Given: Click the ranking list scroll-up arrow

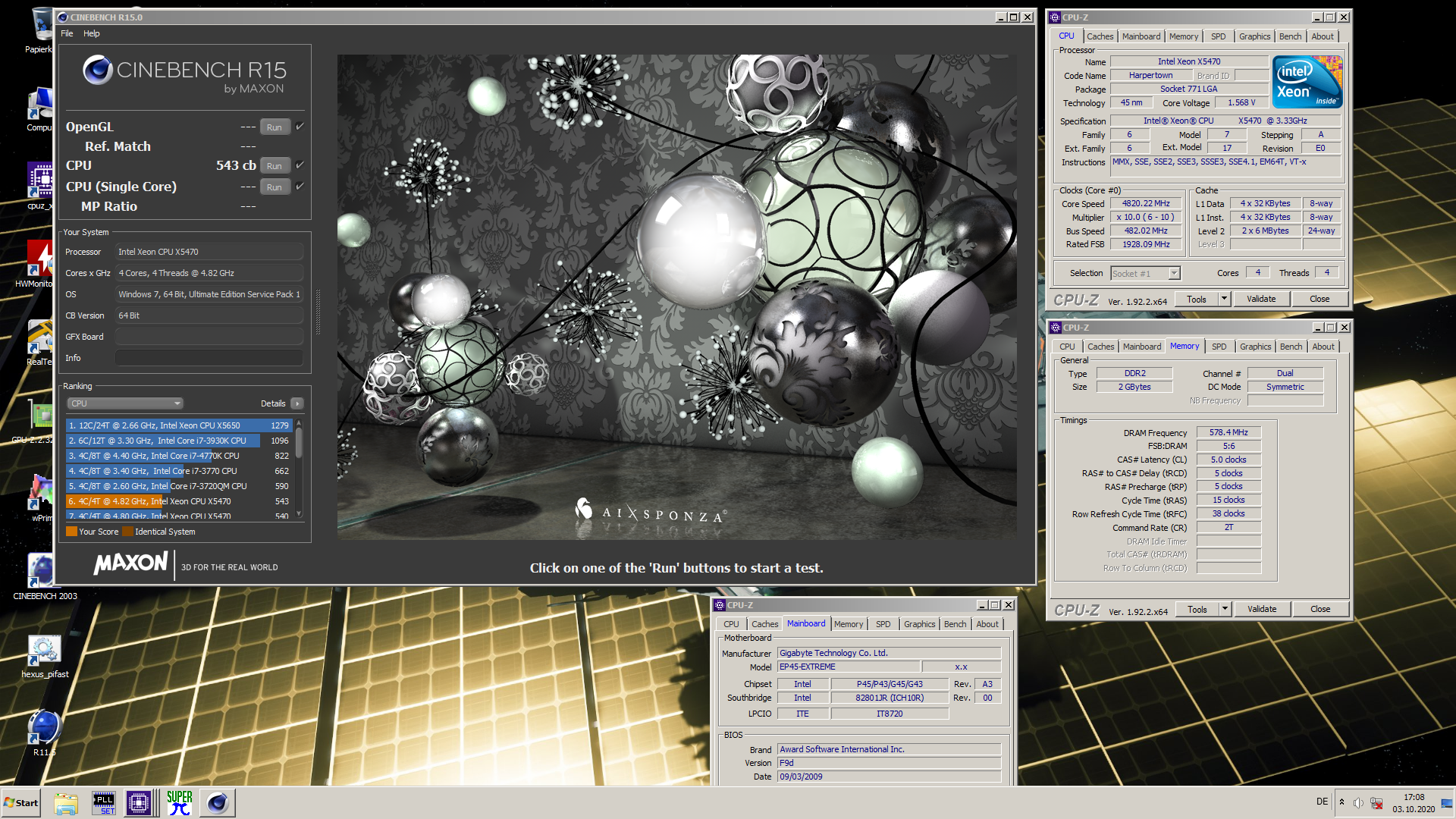Looking at the screenshot, I should (x=299, y=422).
